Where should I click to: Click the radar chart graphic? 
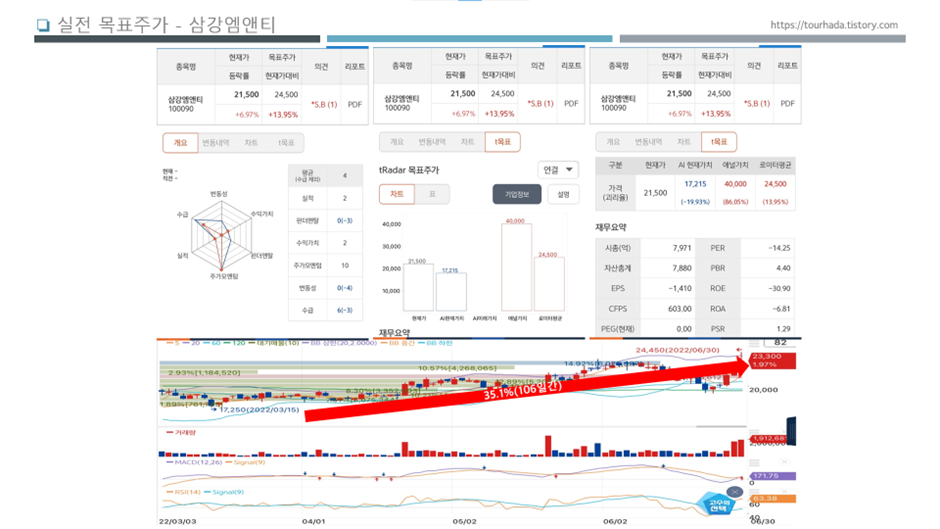pyautogui.click(x=221, y=236)
